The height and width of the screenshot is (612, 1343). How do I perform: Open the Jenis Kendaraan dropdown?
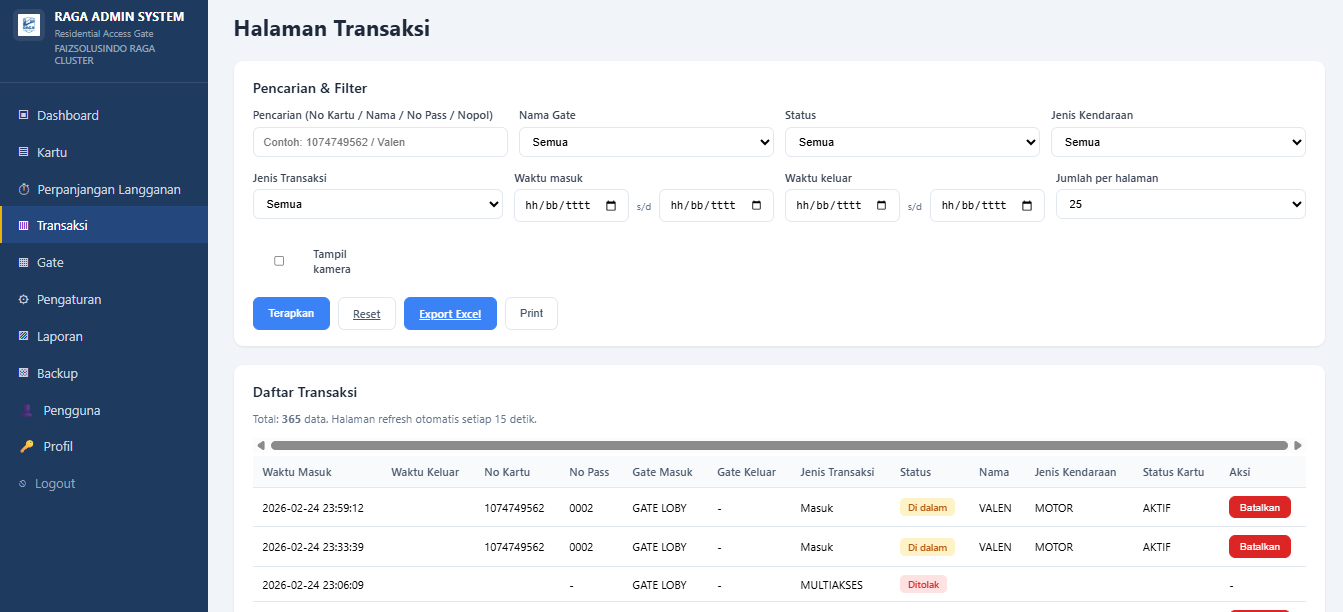[1177, 142]
